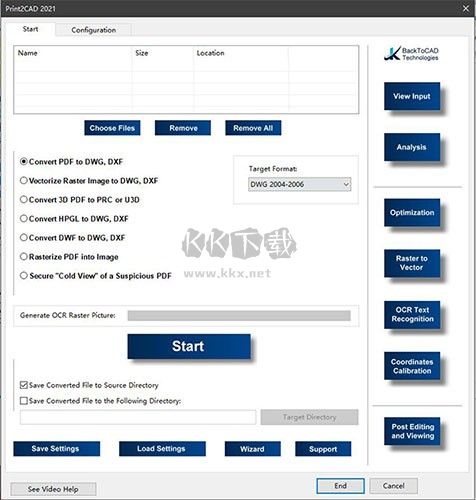Click the Generate OCR Raster Picture progress bar
Image resolution: width=476 pixels, height=500 pixels.
239,316
